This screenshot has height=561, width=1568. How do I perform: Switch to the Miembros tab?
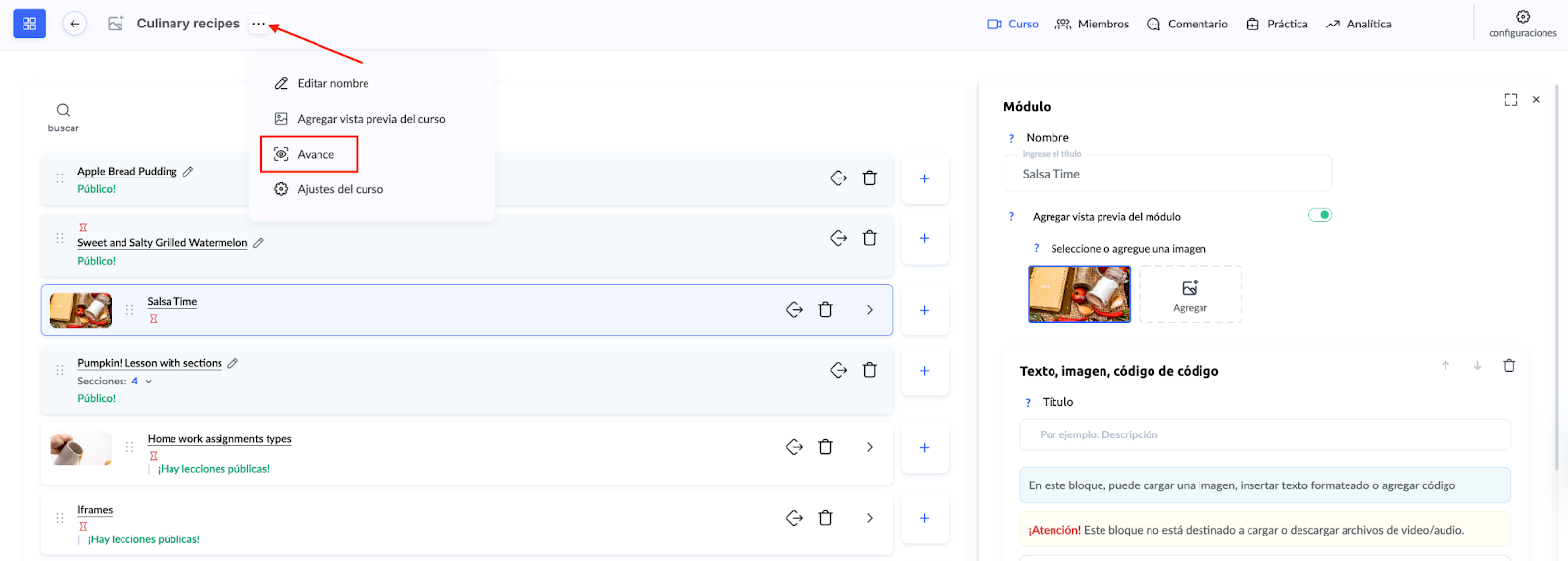pyautogui.click(x=1092, y=24)
